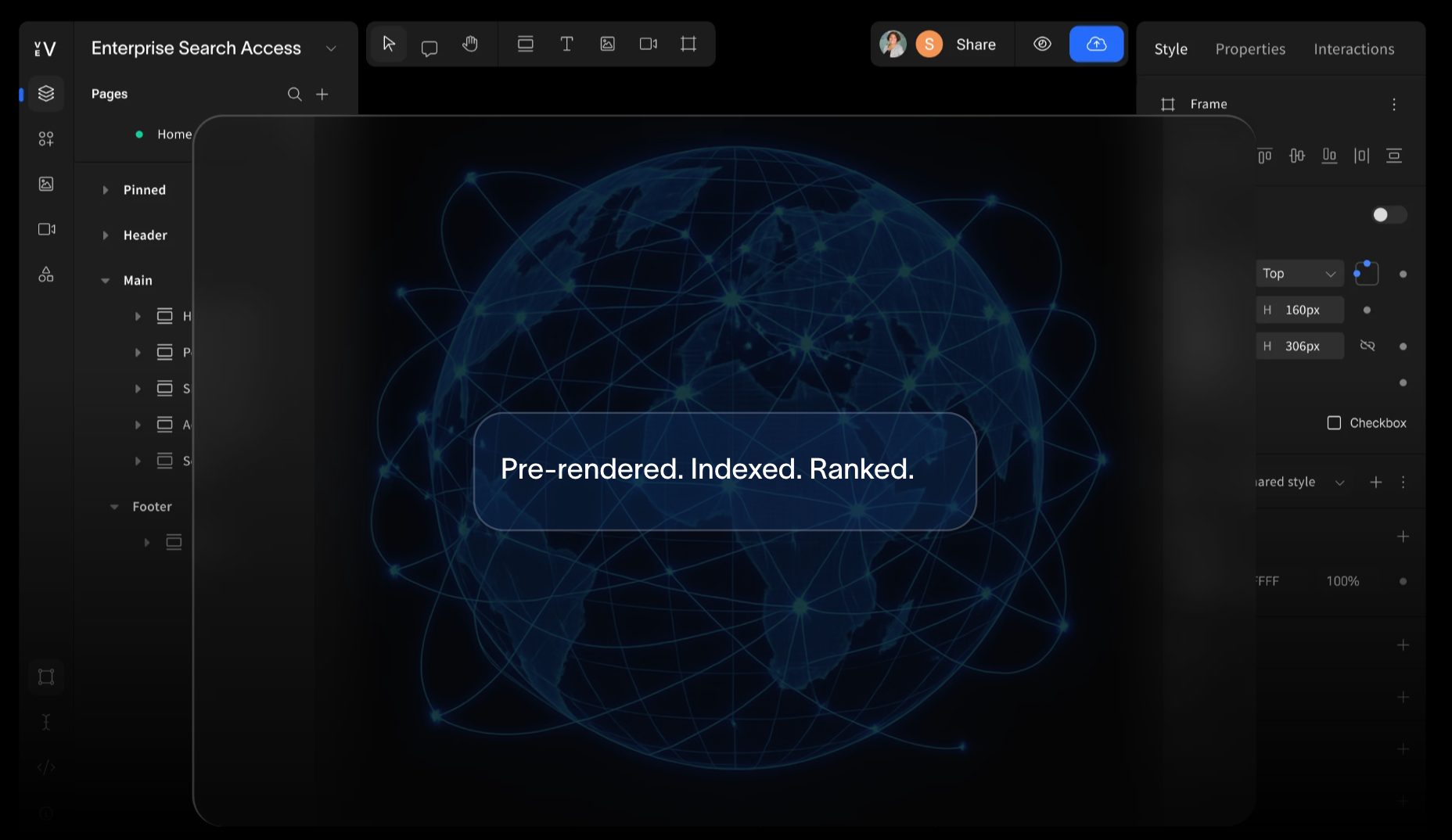The image size is (1452, 840).
Task: Activate the hand pan tool
Action: (470, 44)
